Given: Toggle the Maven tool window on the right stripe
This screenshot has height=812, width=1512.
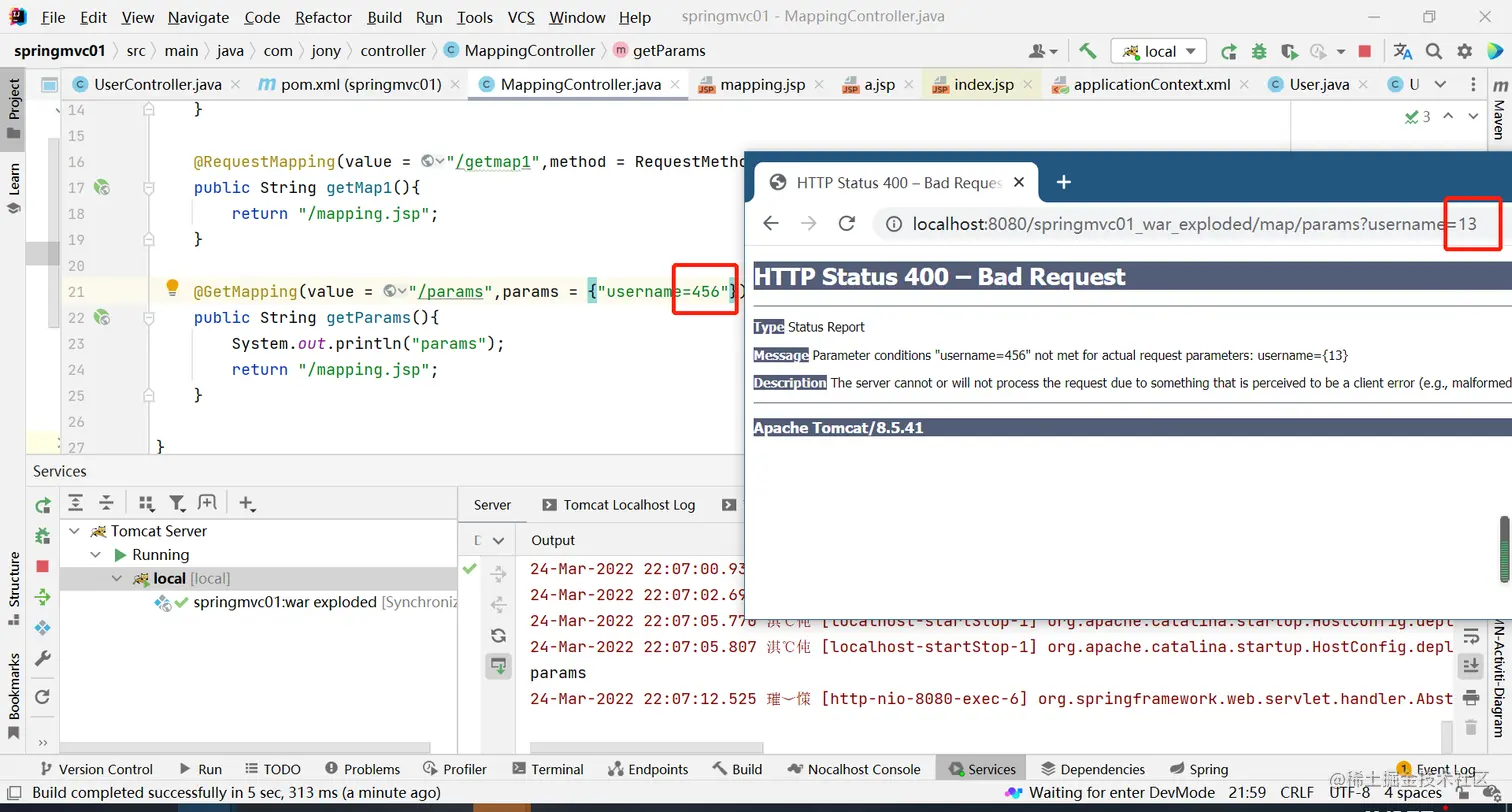Looking at the screenshot, I should [1498, 110].
